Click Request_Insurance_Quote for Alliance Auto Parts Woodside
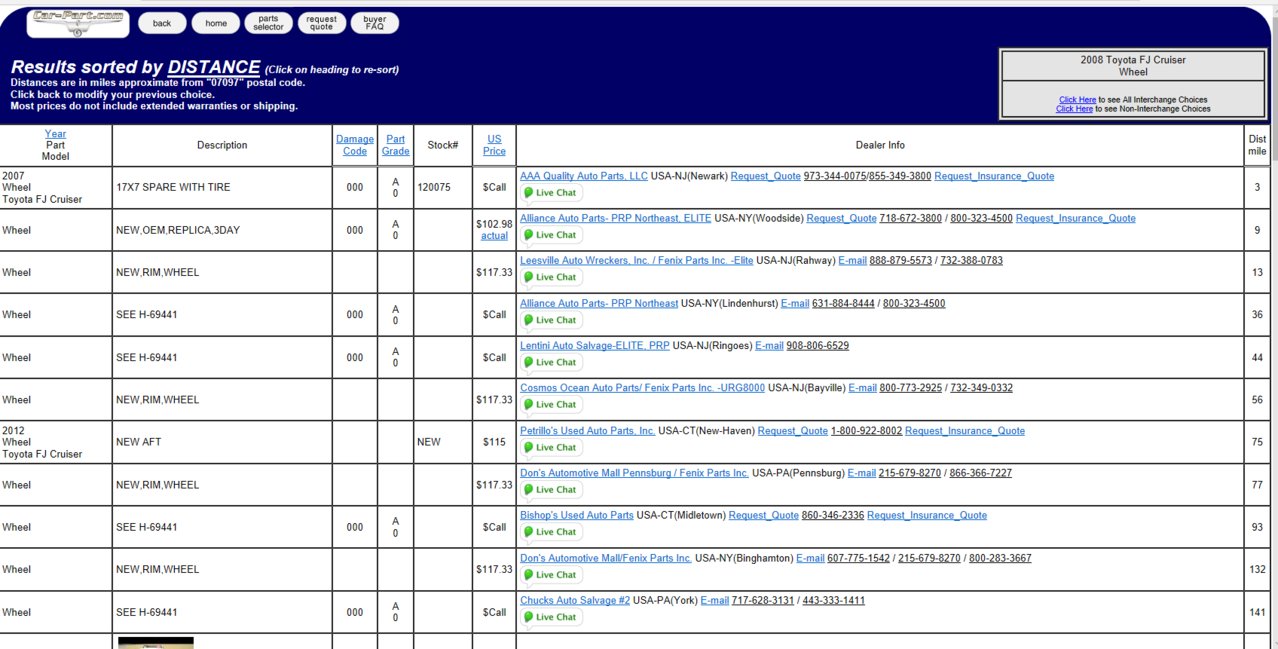Viewport: 1278px width, 649px height. tap(1076, 218)
